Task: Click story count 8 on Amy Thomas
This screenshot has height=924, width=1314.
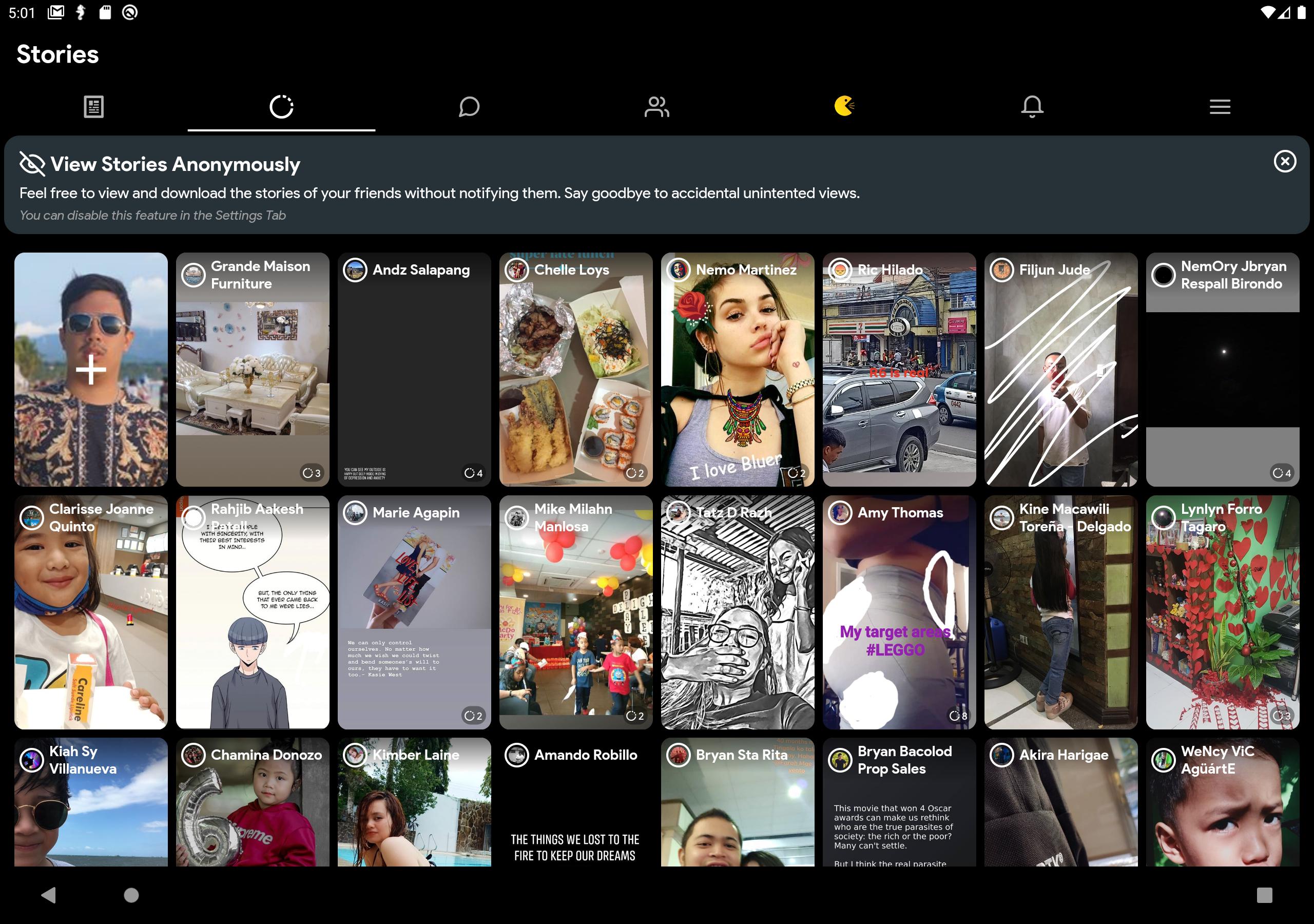Action: [x=959, y=716]
